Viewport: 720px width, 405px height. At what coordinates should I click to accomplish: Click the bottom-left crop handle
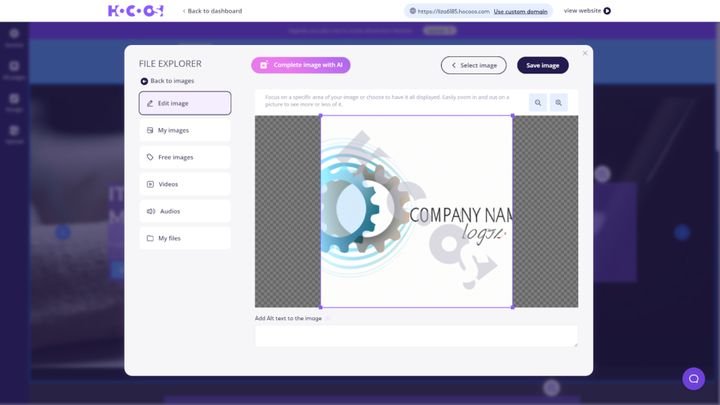tap(321, 307)
